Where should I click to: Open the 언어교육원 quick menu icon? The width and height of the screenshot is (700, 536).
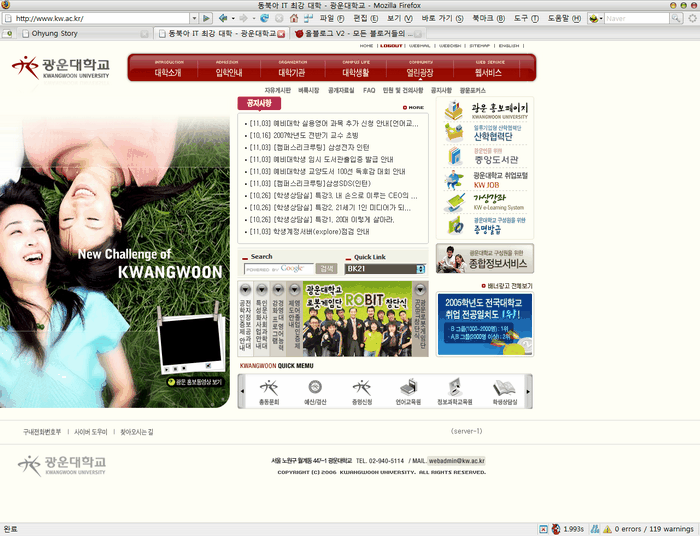[408, 391]
